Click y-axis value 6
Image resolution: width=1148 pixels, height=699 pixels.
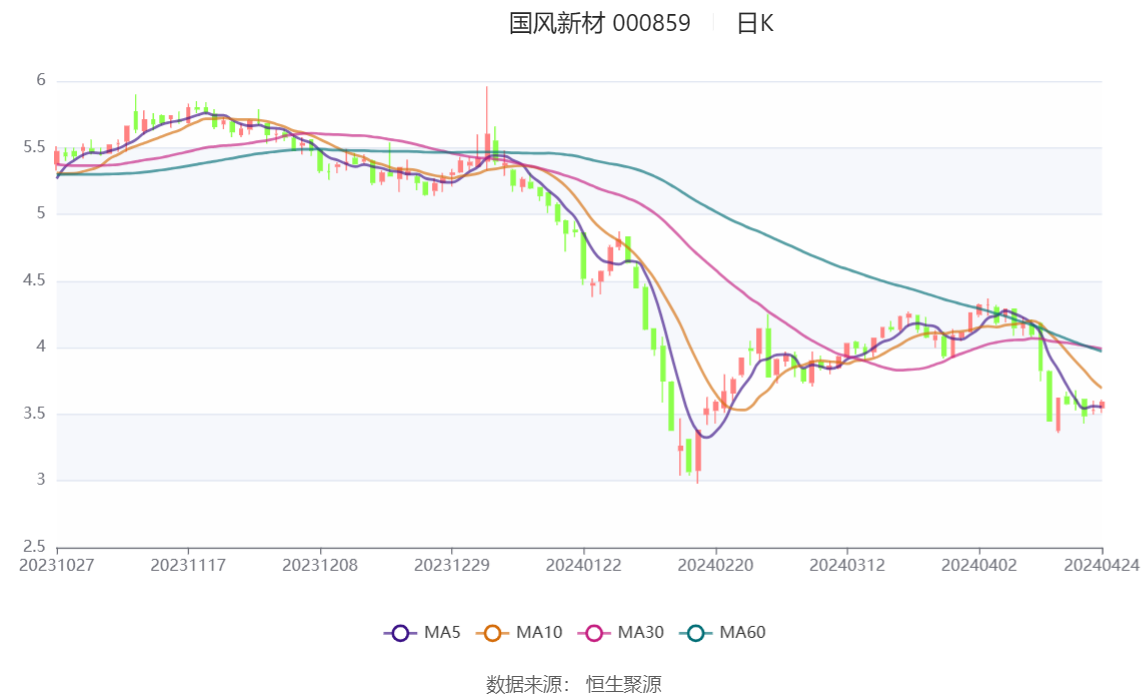tap(41, 80)
